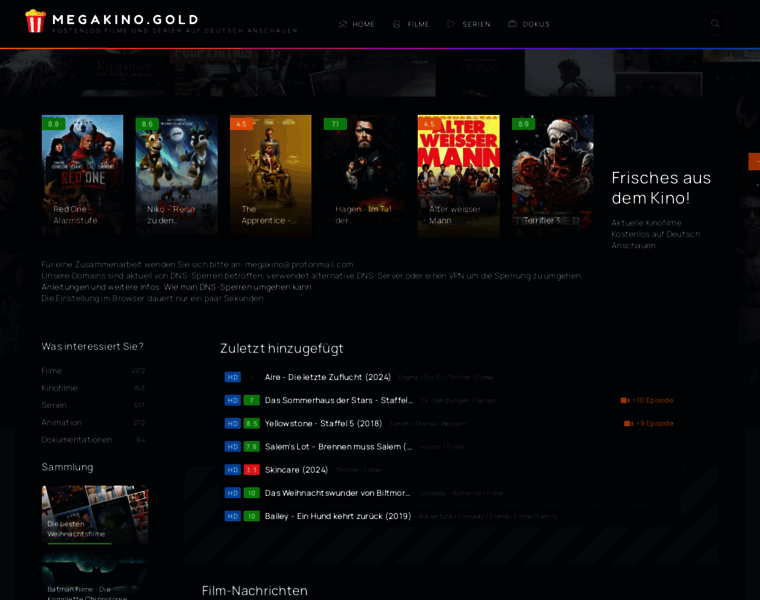Click 'Horror / Filme' genre text
The height and width of the screenshot is (600, 760).
click(x=442, y=447)
